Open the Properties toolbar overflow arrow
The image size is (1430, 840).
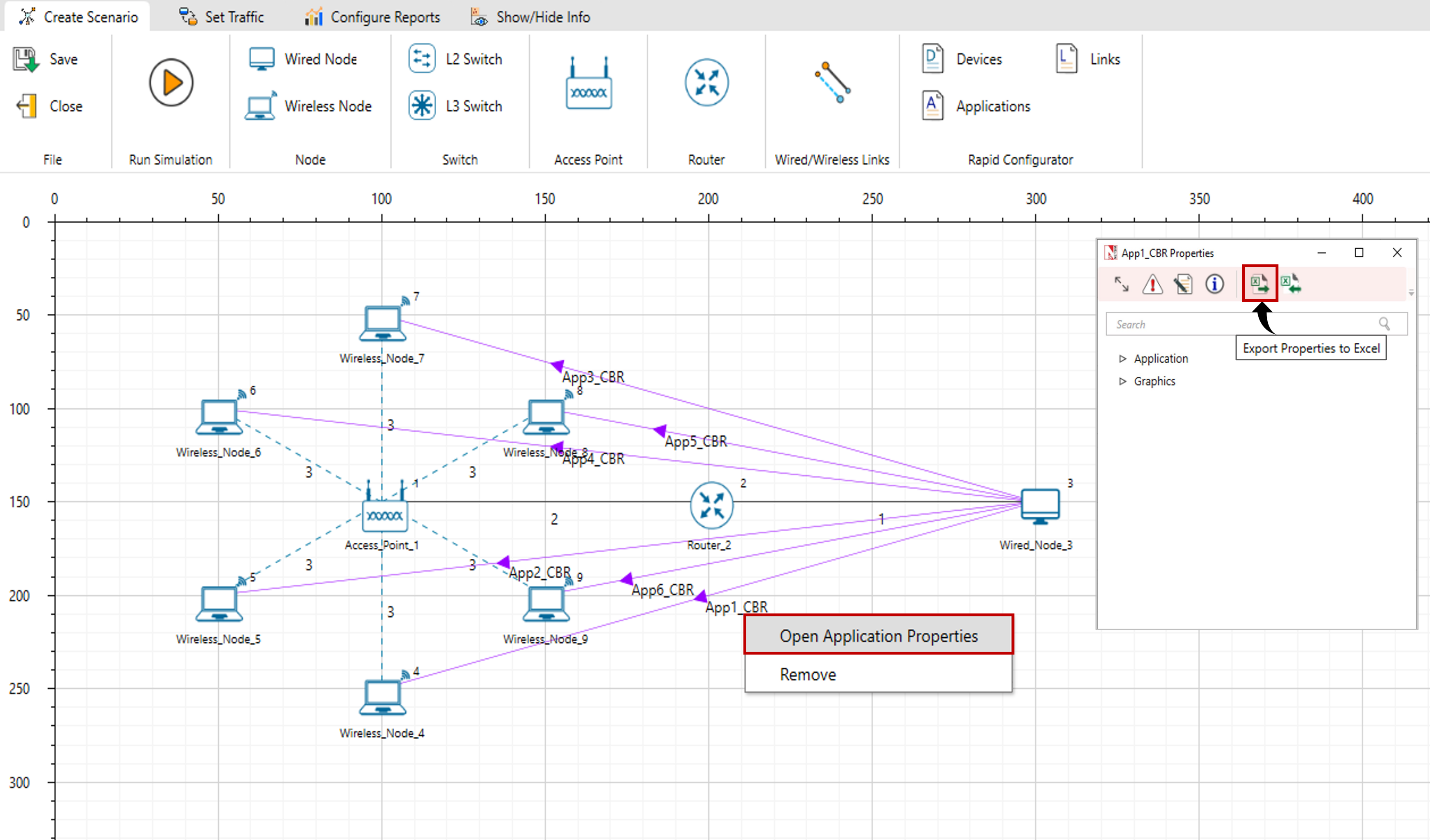(x=1411, y=293)
